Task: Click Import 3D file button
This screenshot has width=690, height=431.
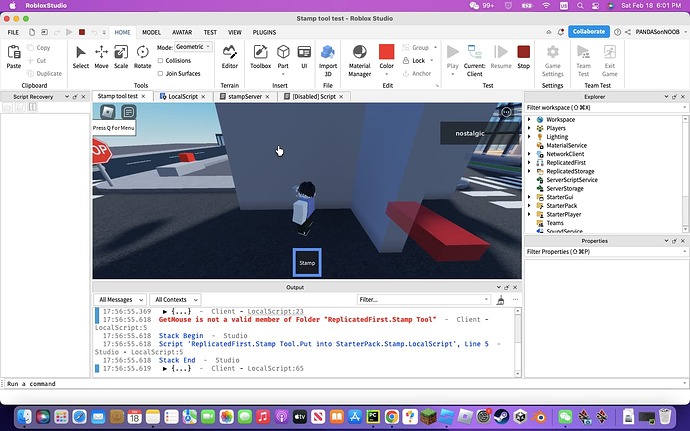Action: 327,60
